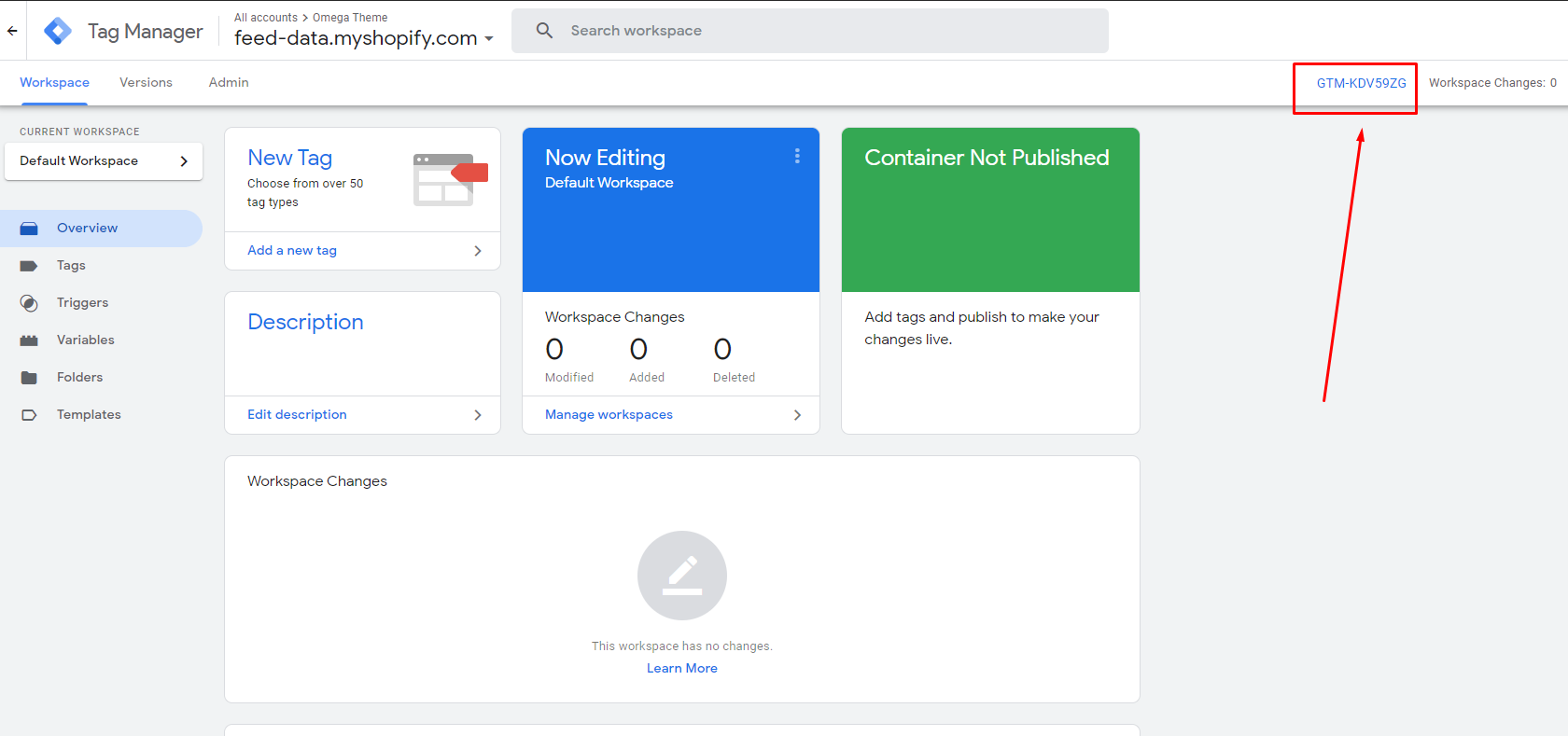Click the search magnifier icon

[x=544, y=31]
